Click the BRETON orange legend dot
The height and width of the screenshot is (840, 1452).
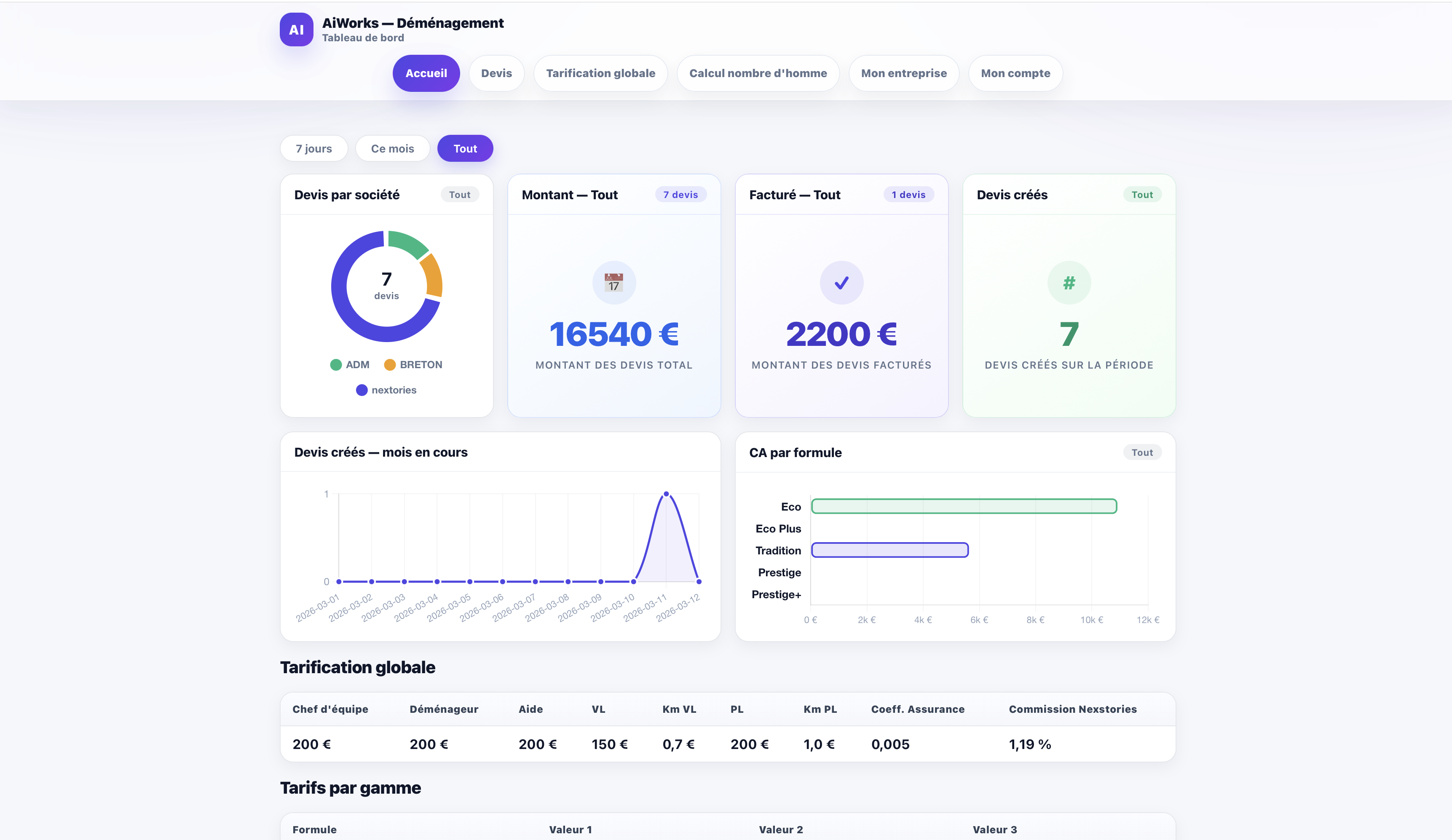pos(389,364)
